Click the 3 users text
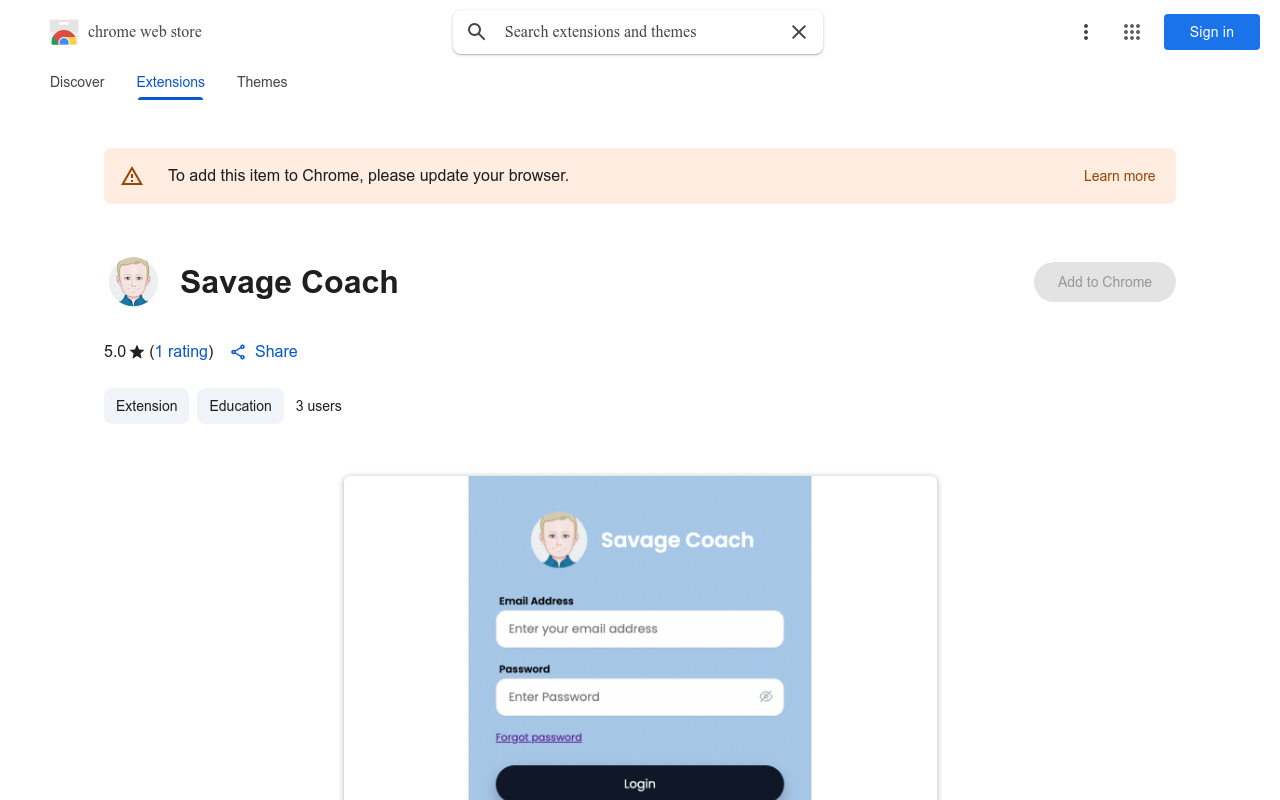1280x800 pixels. 319,406
